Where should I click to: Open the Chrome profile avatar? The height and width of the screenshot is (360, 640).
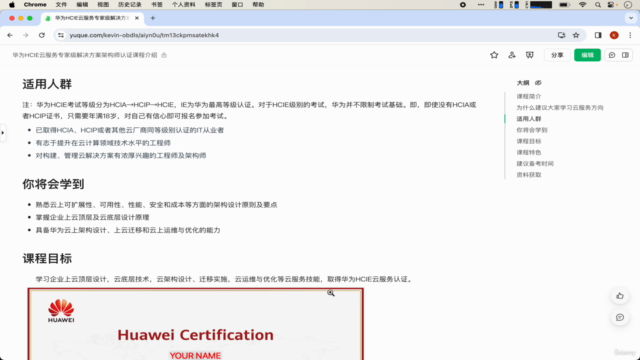[x=614, y=35]
